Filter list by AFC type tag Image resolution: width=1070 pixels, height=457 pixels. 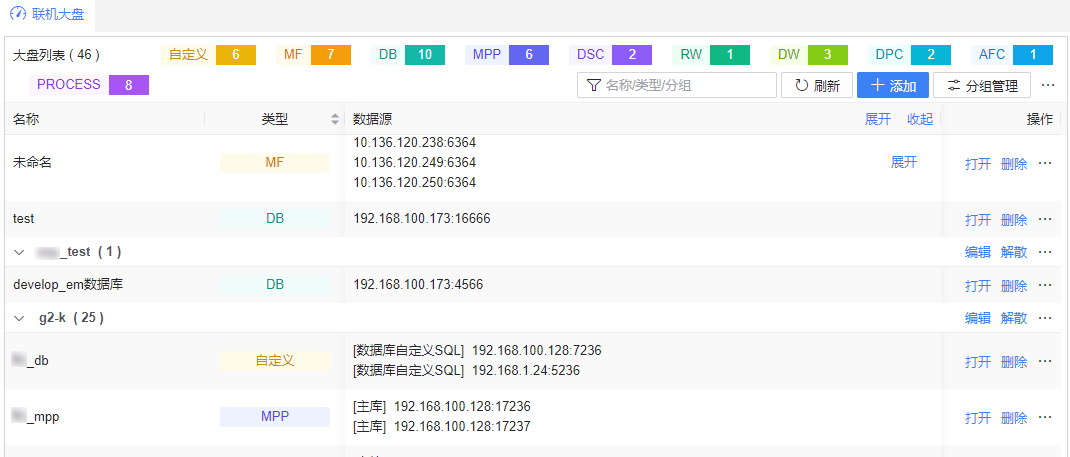coord(1012,55)
